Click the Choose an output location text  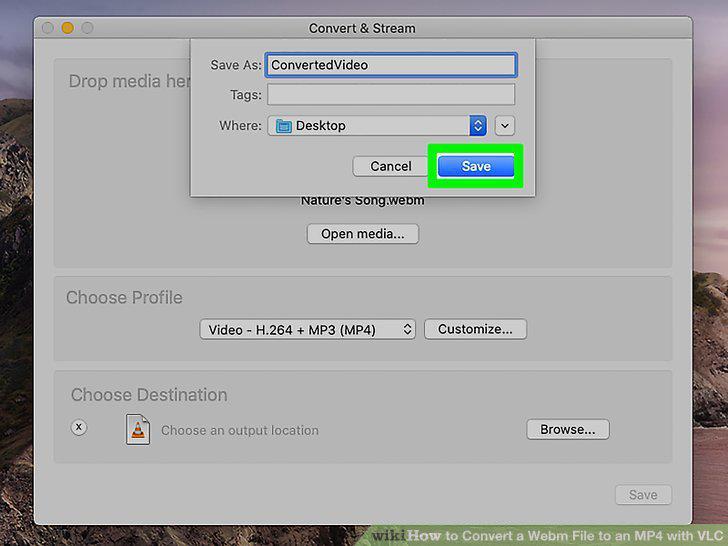pos(240,430)
